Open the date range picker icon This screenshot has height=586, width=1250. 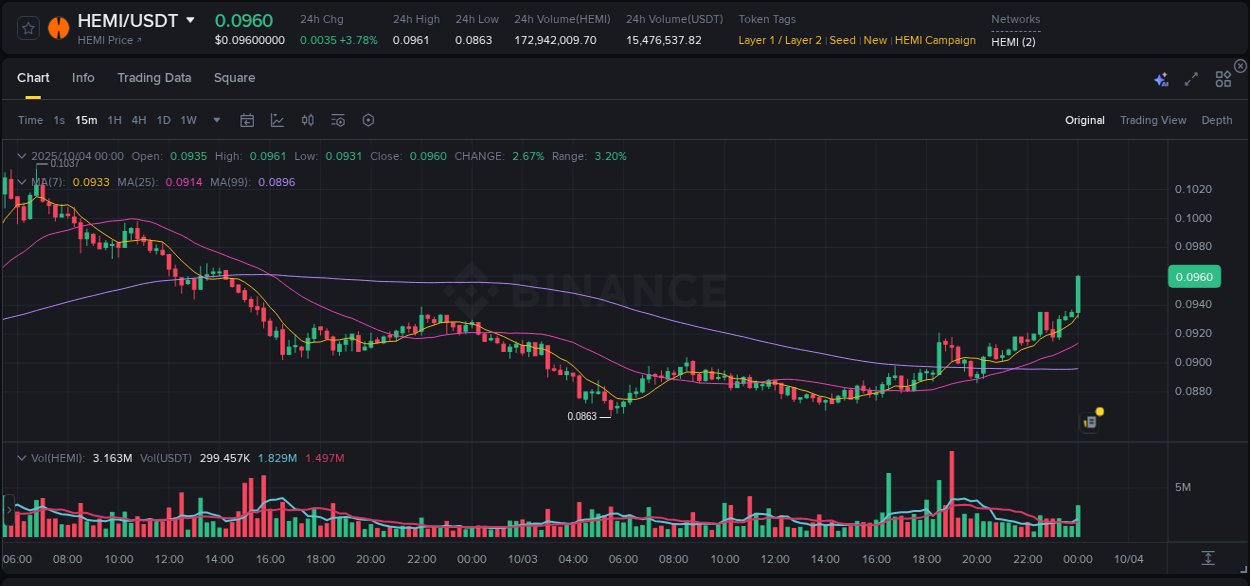click(x=247, y=120)
